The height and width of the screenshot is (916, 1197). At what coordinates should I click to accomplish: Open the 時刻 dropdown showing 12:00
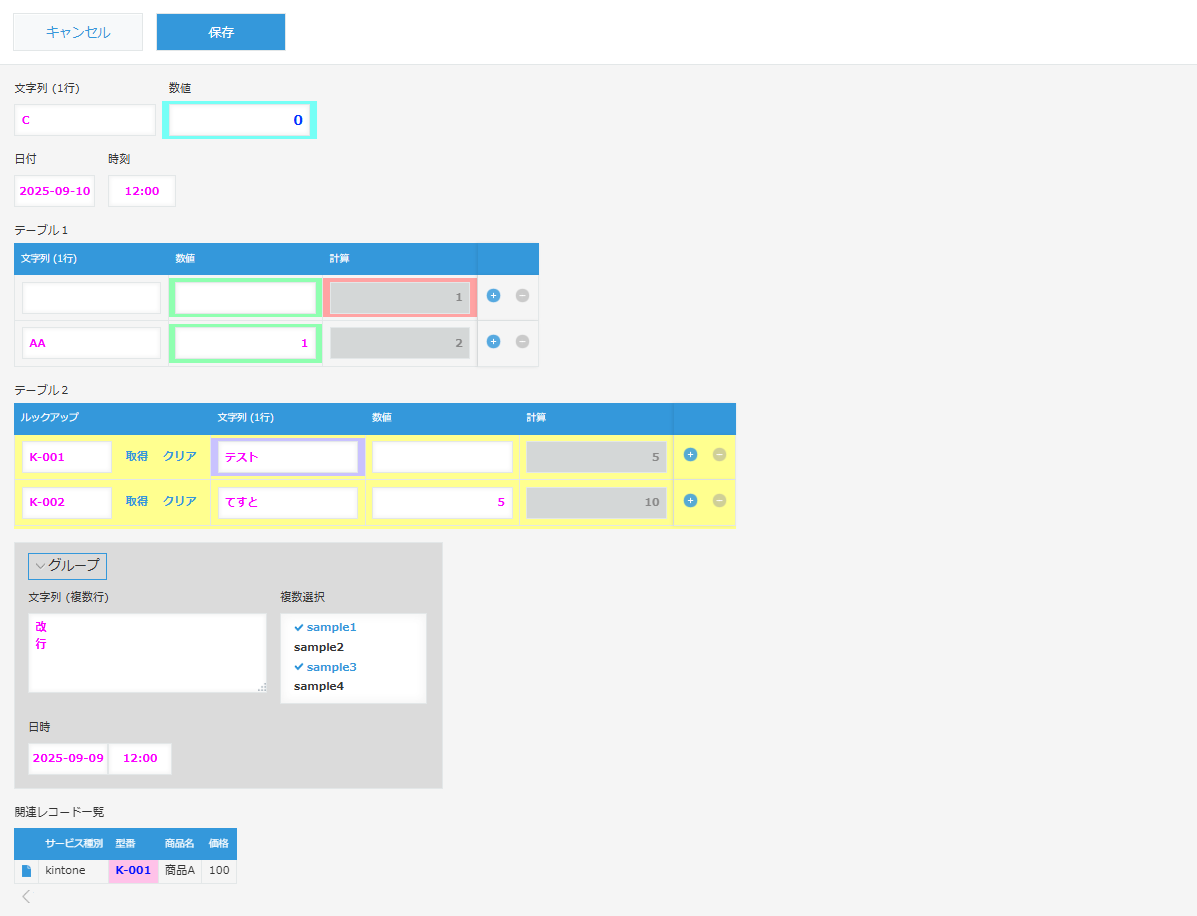142,191
